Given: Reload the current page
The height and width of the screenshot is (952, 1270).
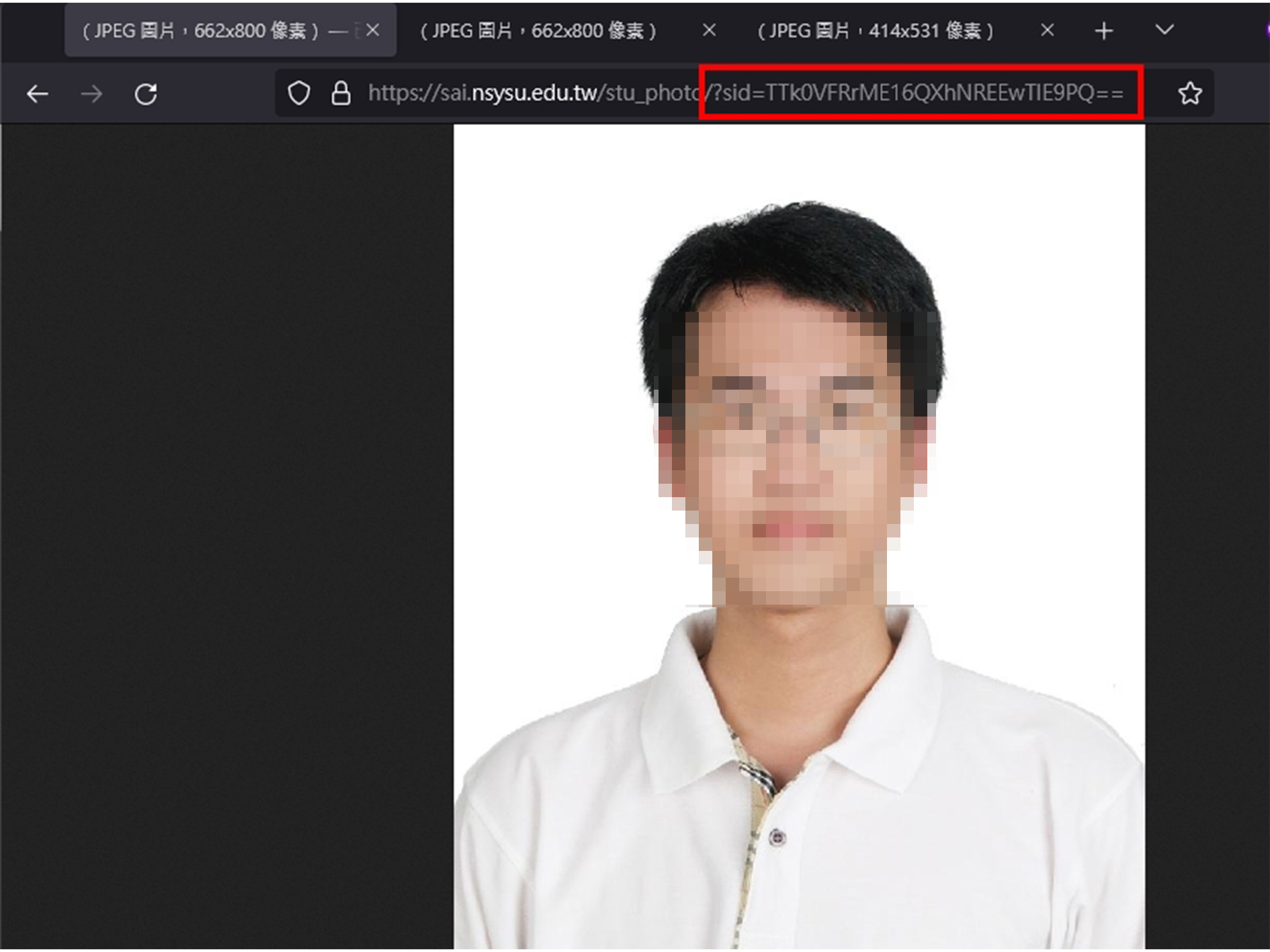Looking at the screenshot, I should tap(146, 94).
